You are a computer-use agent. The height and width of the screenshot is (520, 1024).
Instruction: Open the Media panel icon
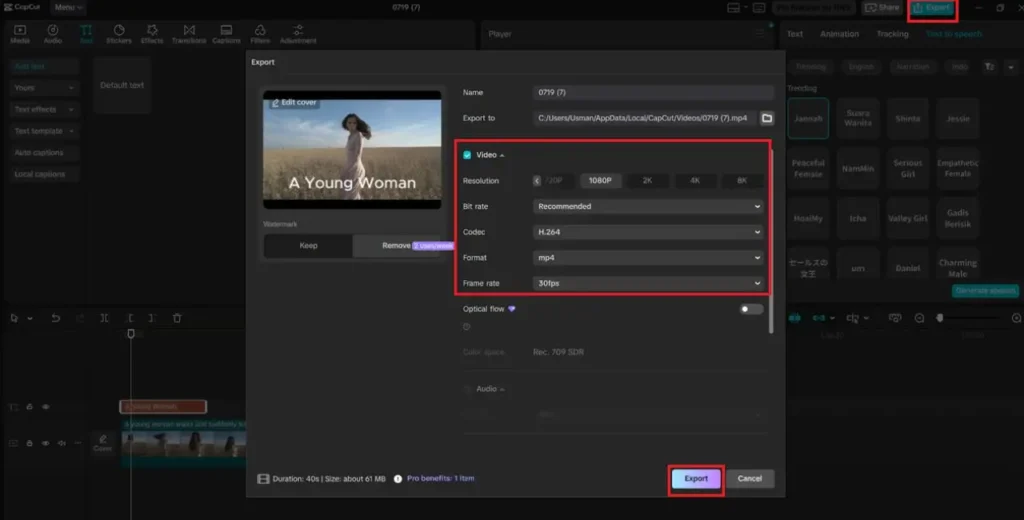pyautogui.click(x=20, y=34)
